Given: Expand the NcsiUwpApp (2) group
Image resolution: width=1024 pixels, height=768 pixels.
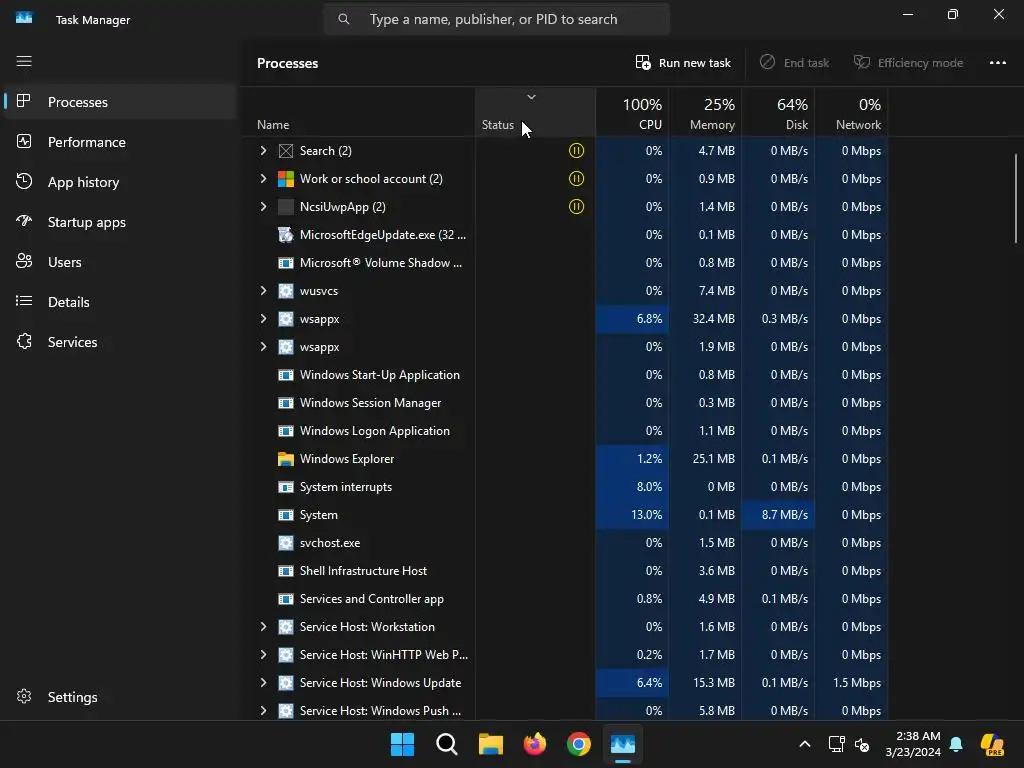Looking at the screenshot, I should tap(263, 207).
